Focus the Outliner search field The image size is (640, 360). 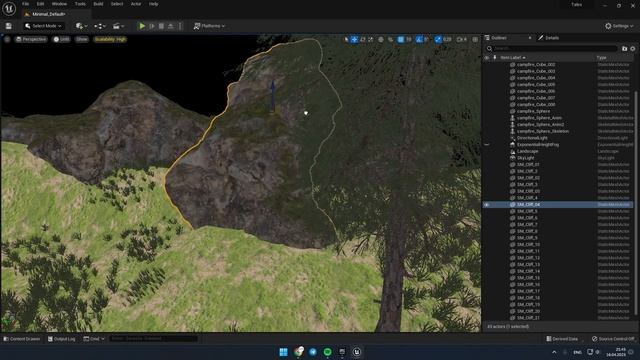tap(552, 48)
